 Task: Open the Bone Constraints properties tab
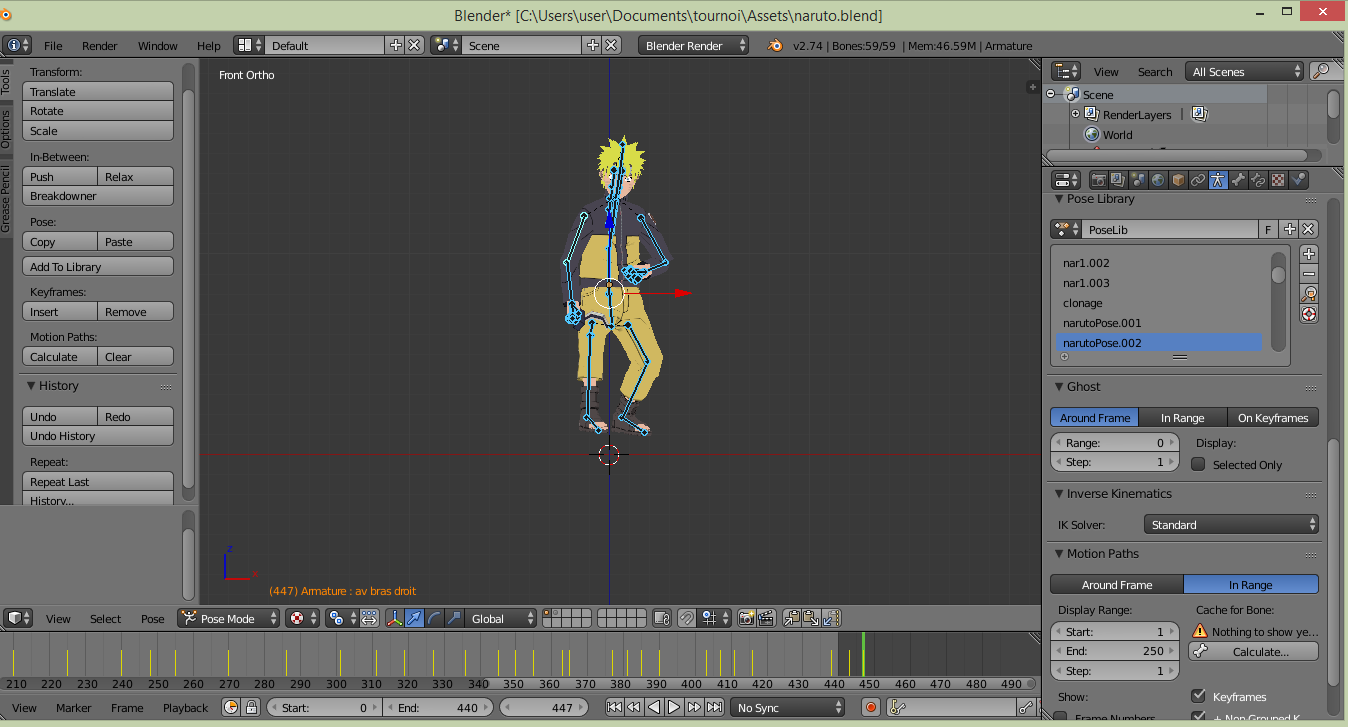pyautogui.click(x=1258, y=180)
